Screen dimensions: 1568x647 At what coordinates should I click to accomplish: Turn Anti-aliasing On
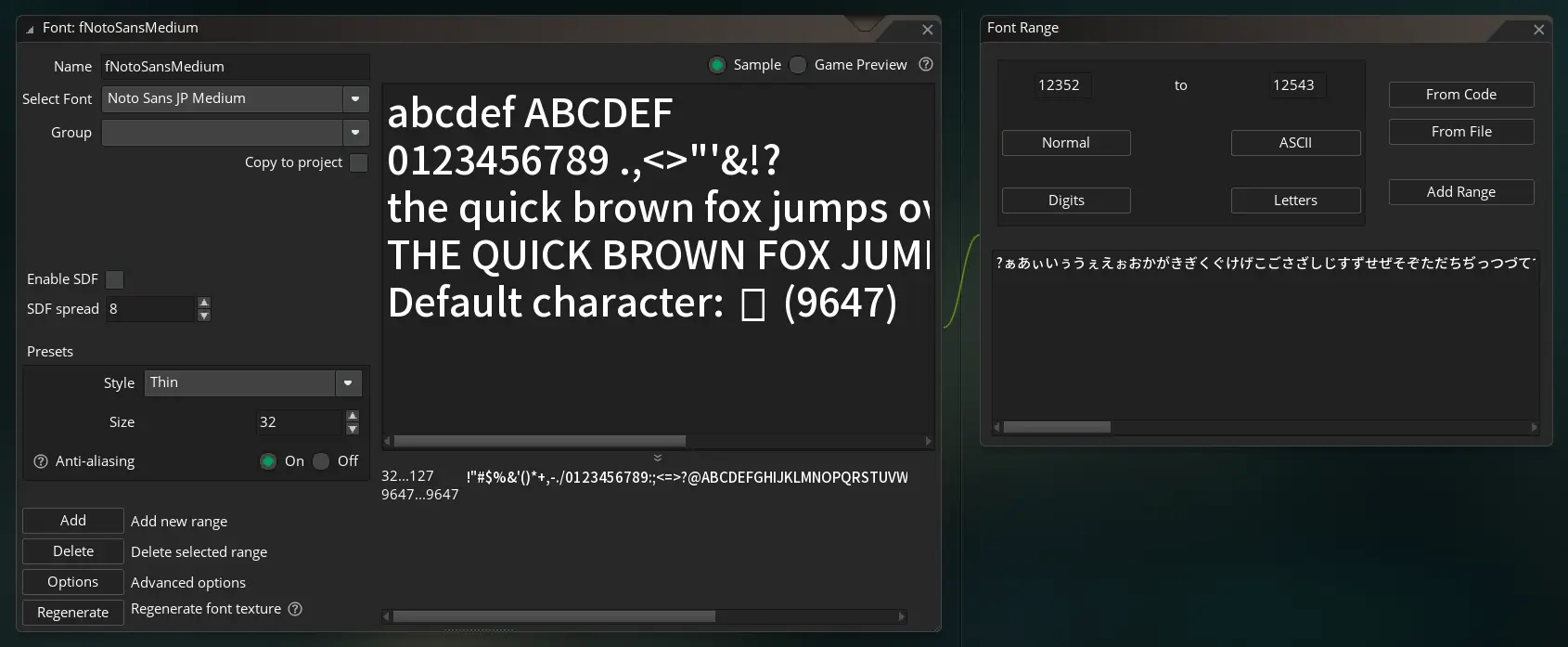[268, 461]
